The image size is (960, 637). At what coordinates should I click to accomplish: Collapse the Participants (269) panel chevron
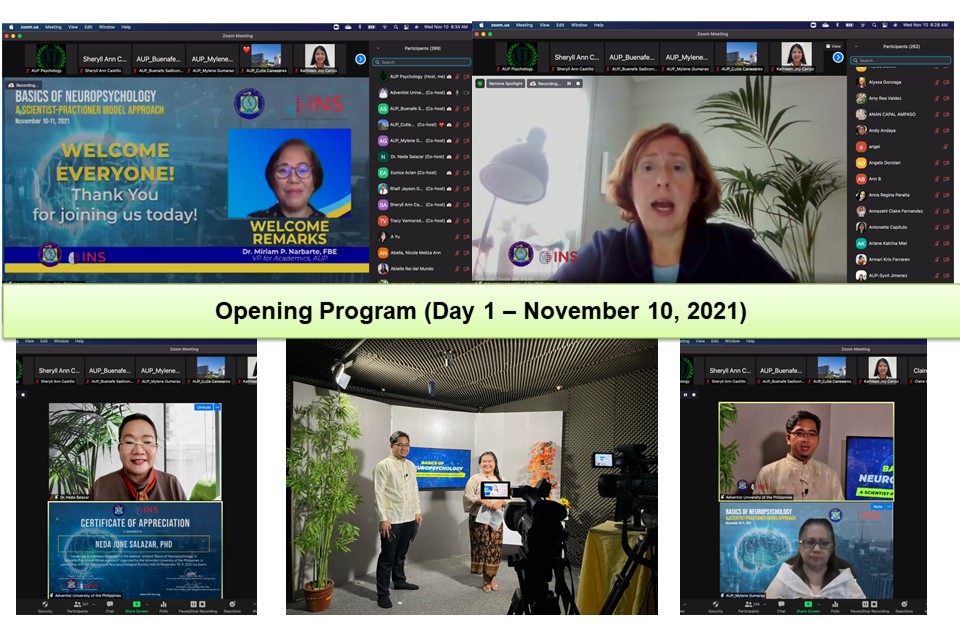(380, 46)
